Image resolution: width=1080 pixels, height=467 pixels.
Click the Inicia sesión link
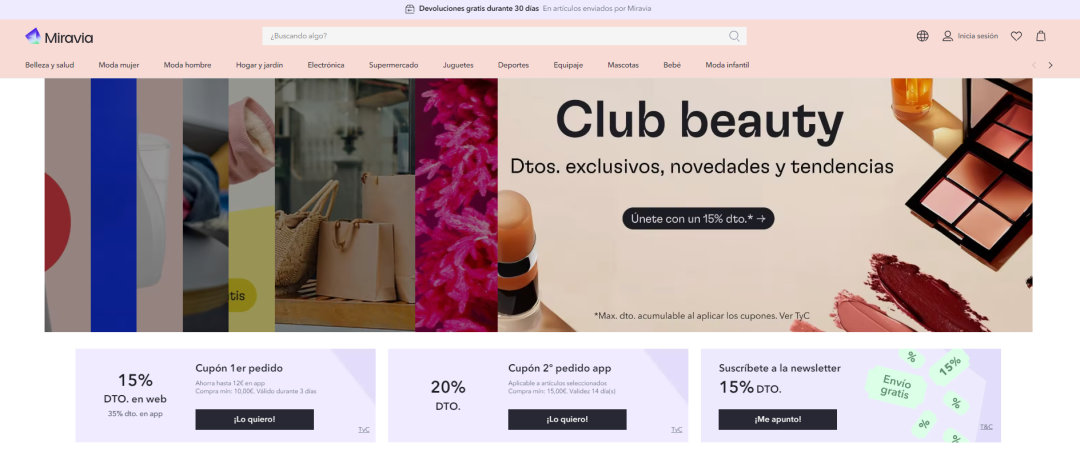977,36
